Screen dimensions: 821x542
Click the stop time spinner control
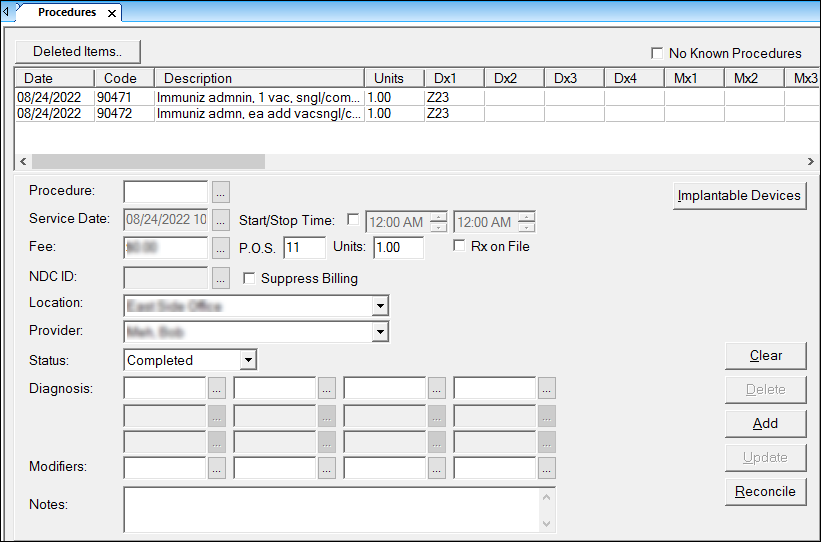click(x=526, y=222)
